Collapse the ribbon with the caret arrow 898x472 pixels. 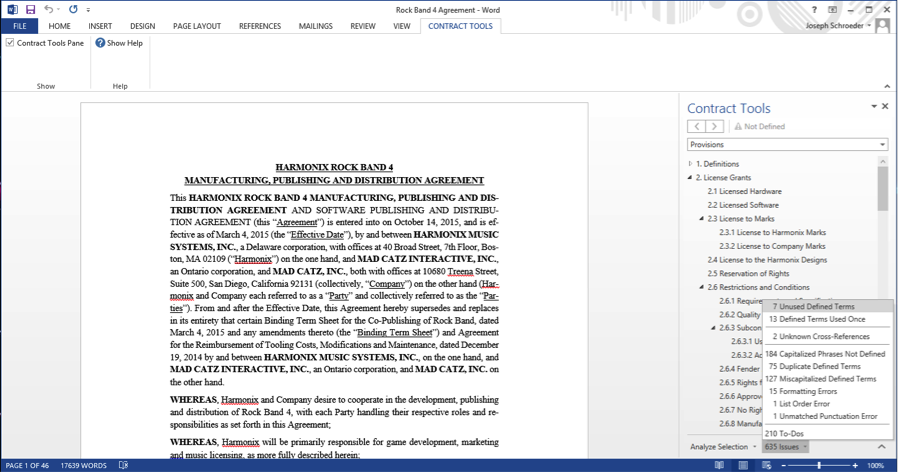(x=887, y=86)
